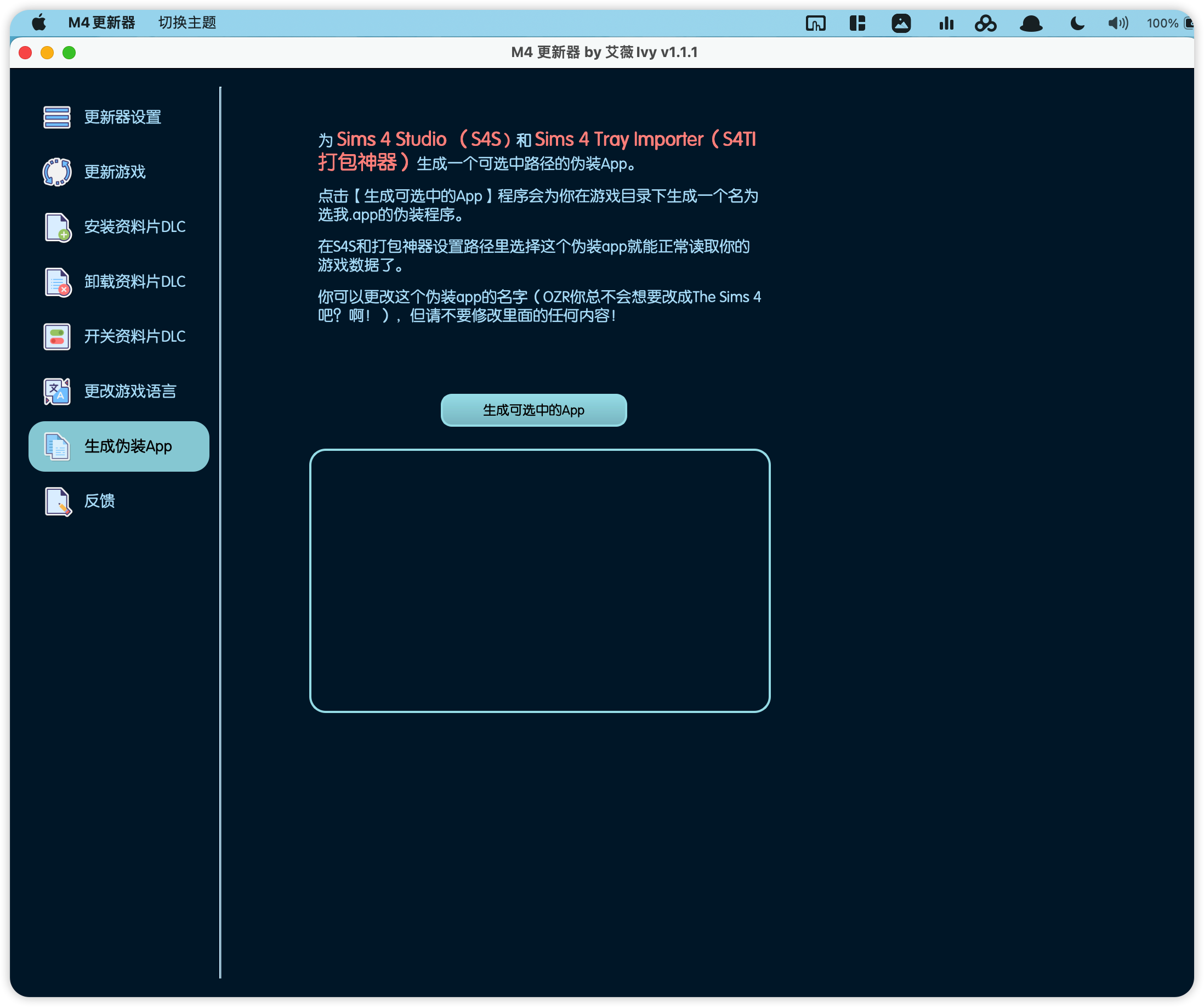The image size is (1204, 1007).
Task: Open the 更新器设置 sidebar icon
Action: point(57,117)
